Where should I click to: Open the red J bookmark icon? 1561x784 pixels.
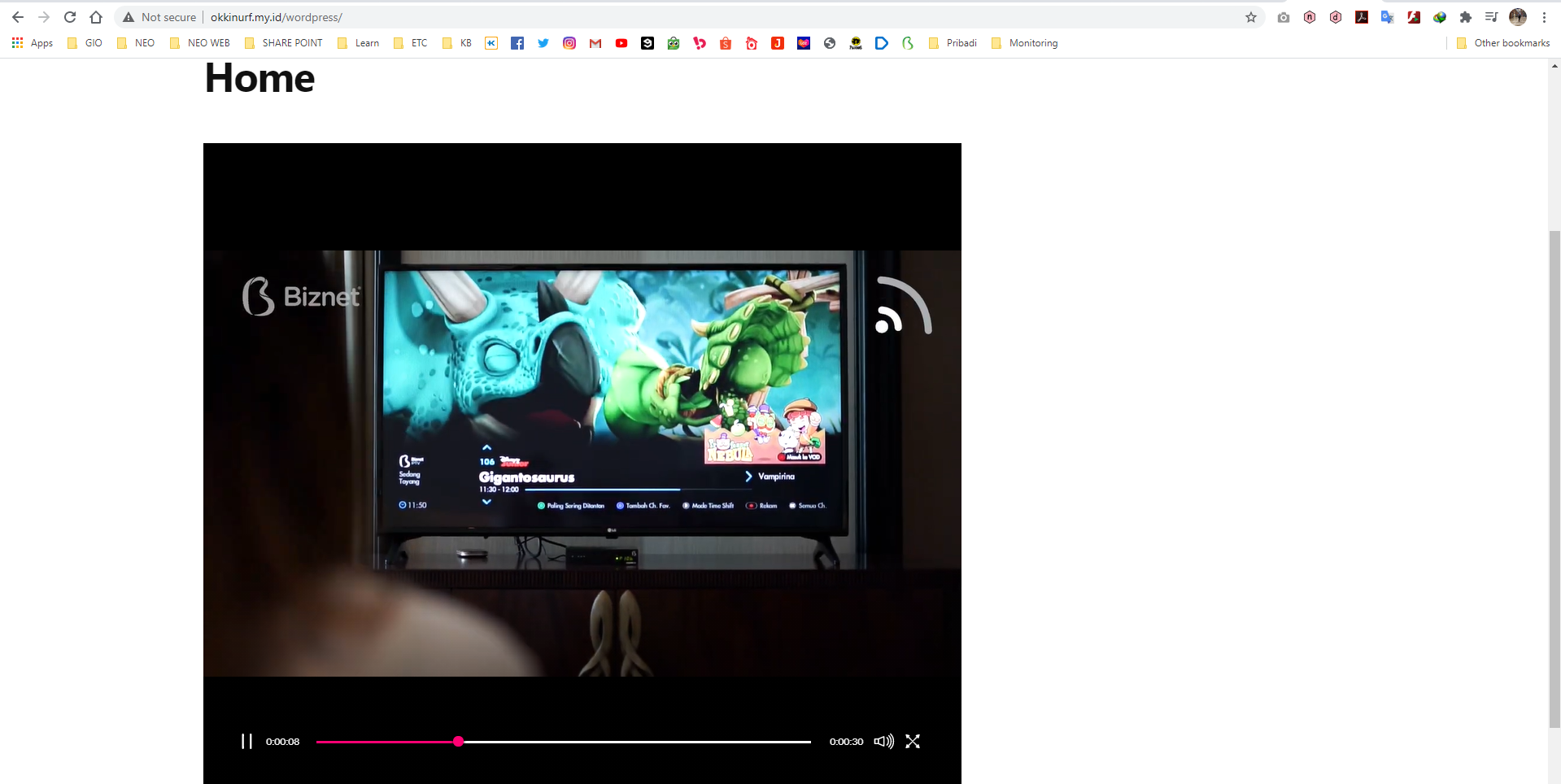click(x=778, y=43)
